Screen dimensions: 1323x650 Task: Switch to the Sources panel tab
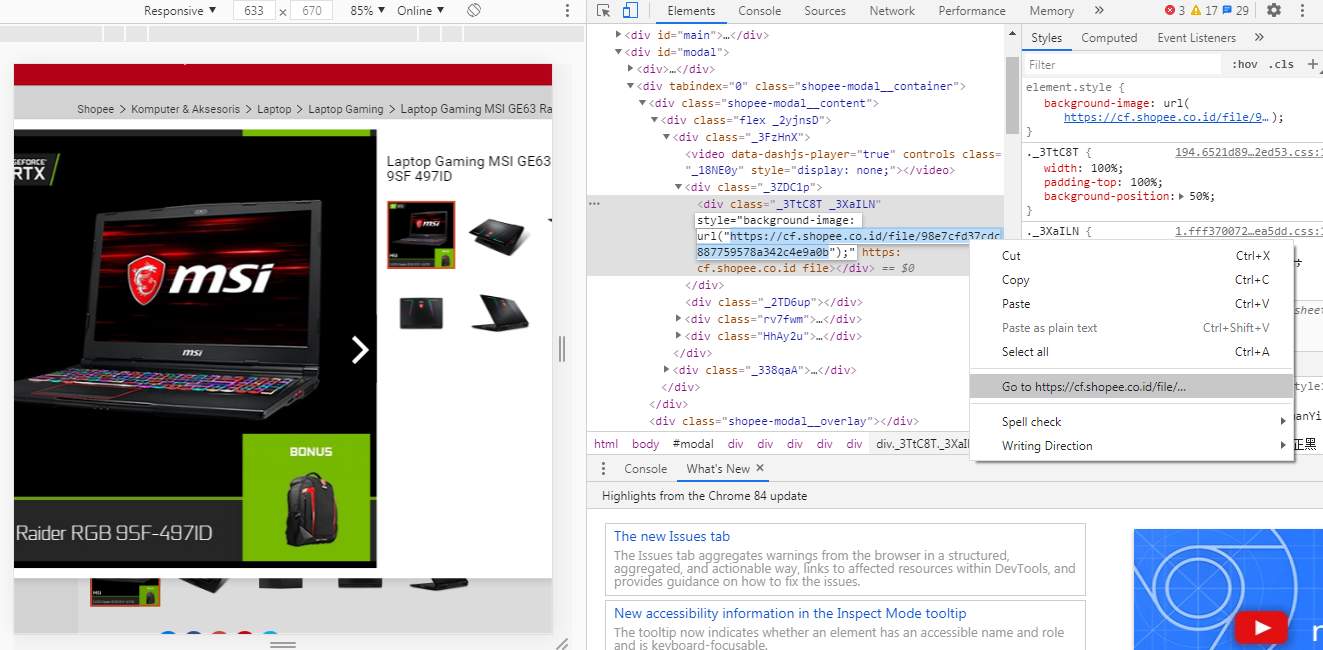pyautogui.click(x=825, y=10)
